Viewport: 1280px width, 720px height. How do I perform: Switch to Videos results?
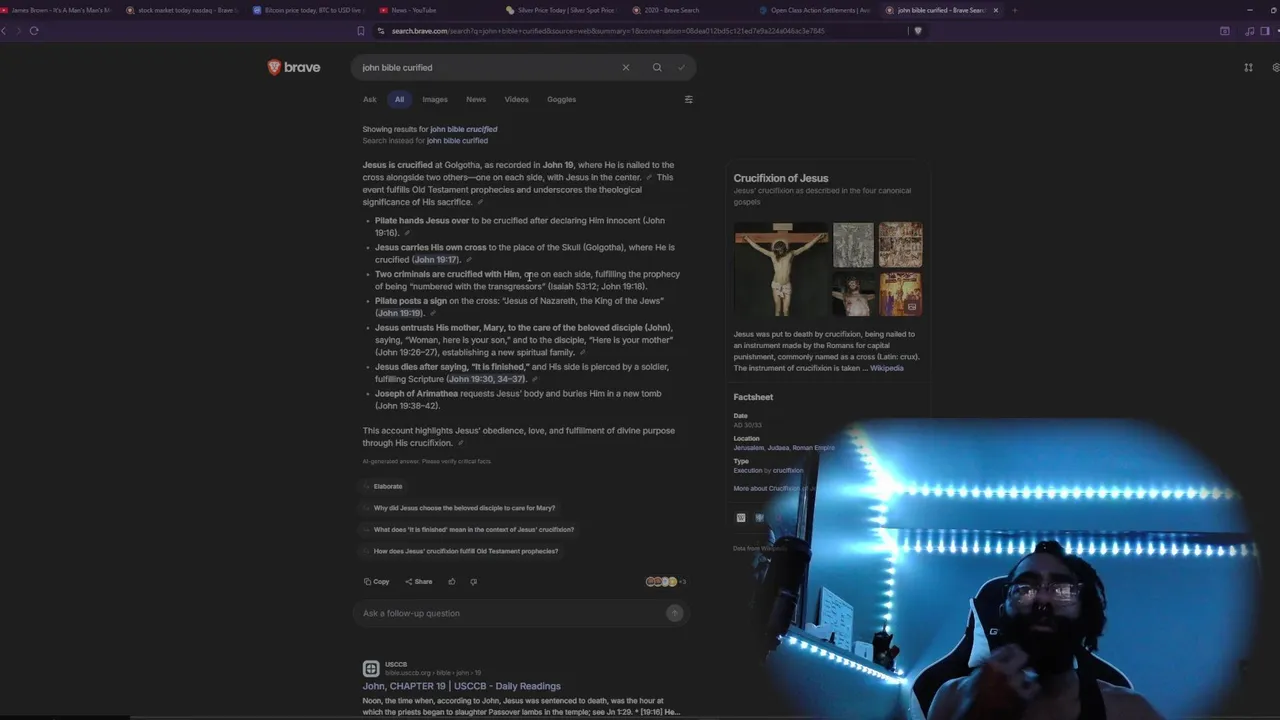[516, 99]
